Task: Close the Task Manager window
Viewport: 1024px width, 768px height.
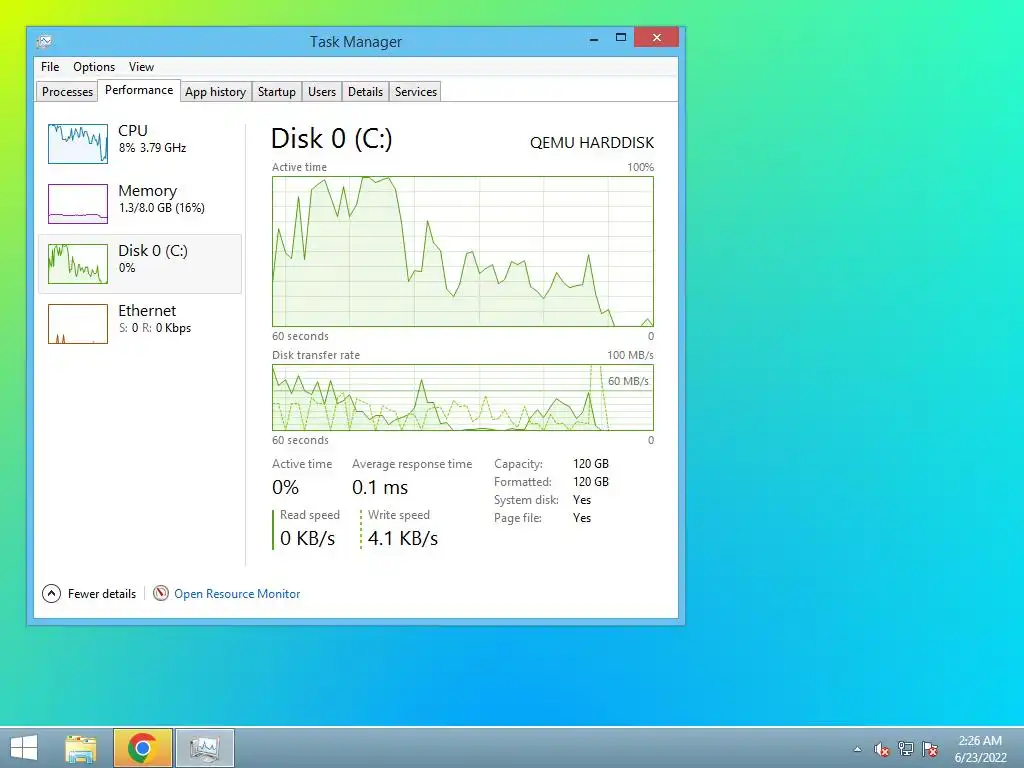Action: tap(656, 37)
